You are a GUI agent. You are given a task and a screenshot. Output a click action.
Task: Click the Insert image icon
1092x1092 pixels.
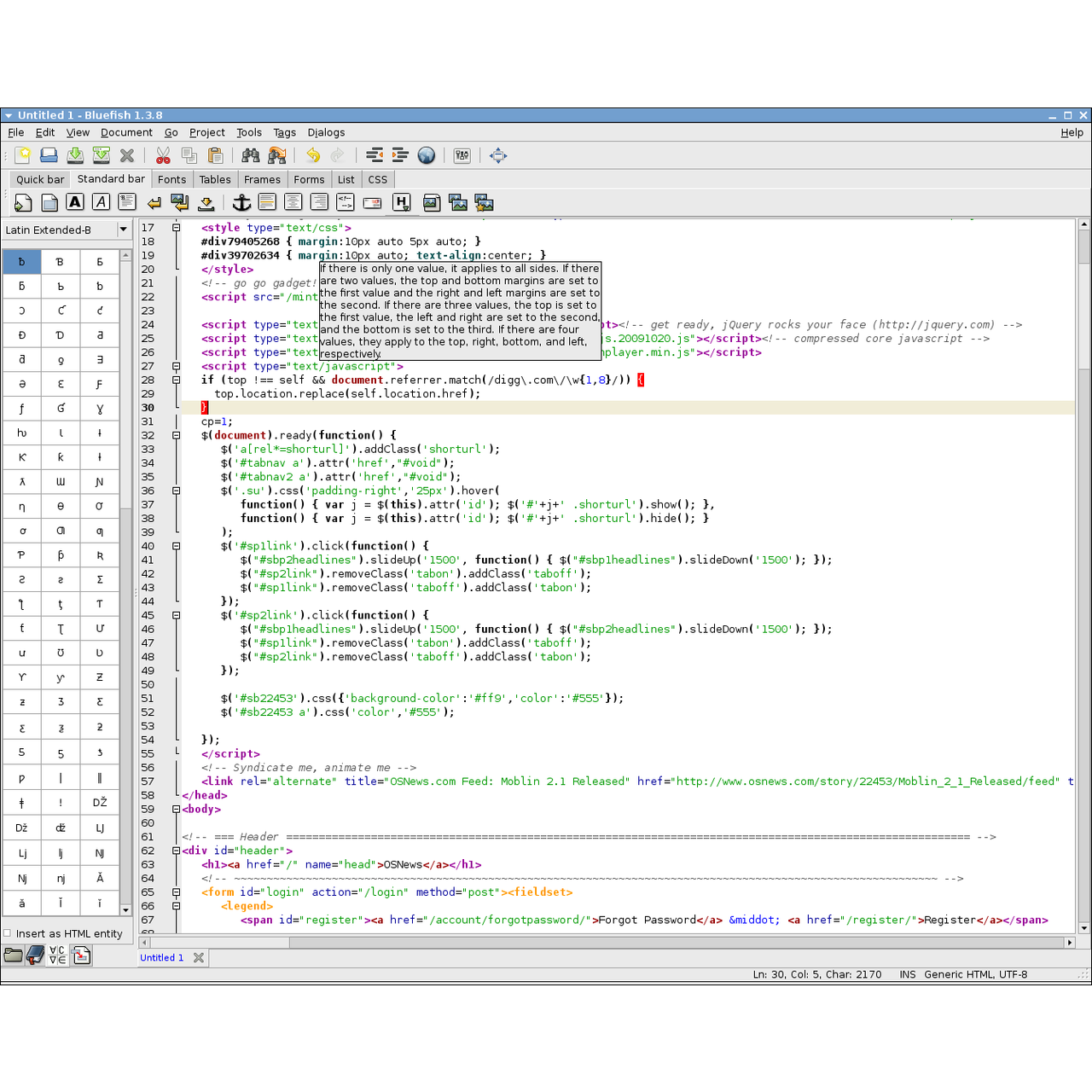[432, 202]
